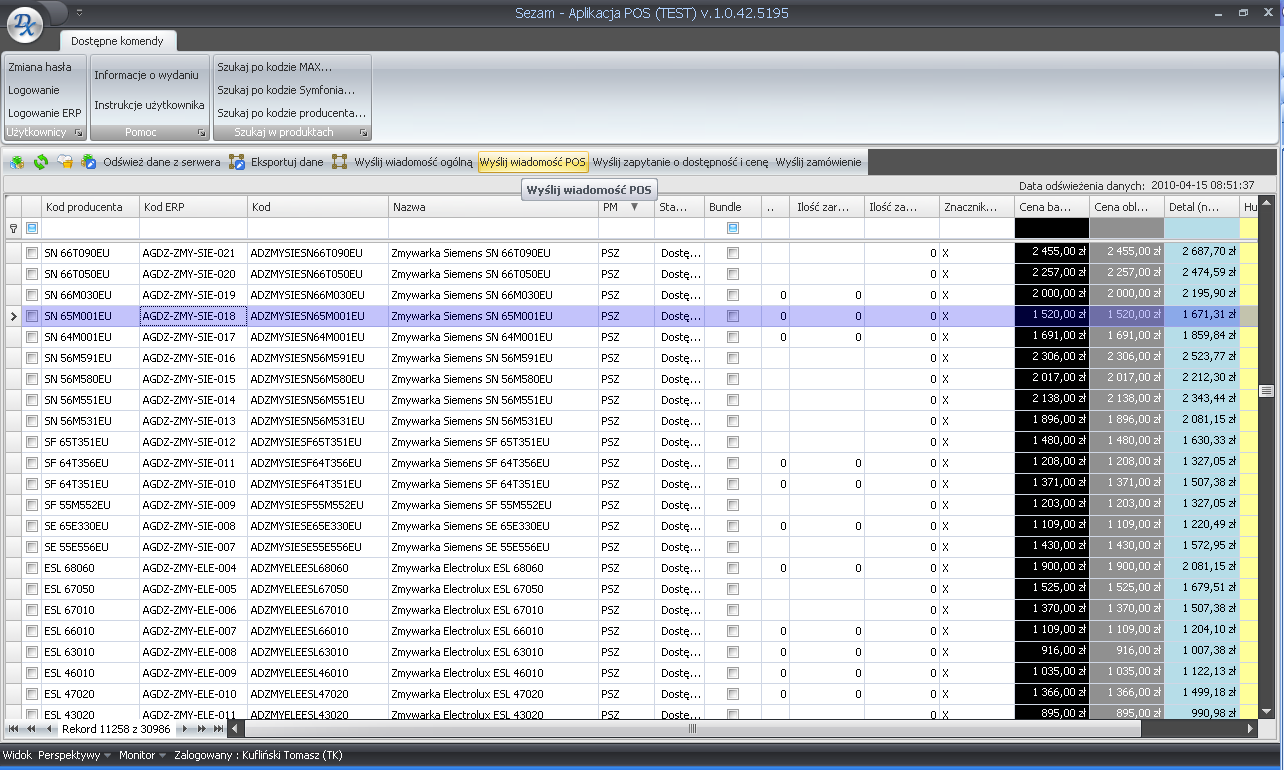
Task: Click the cloud message icon in toolbar
Action: pos(65,162)
